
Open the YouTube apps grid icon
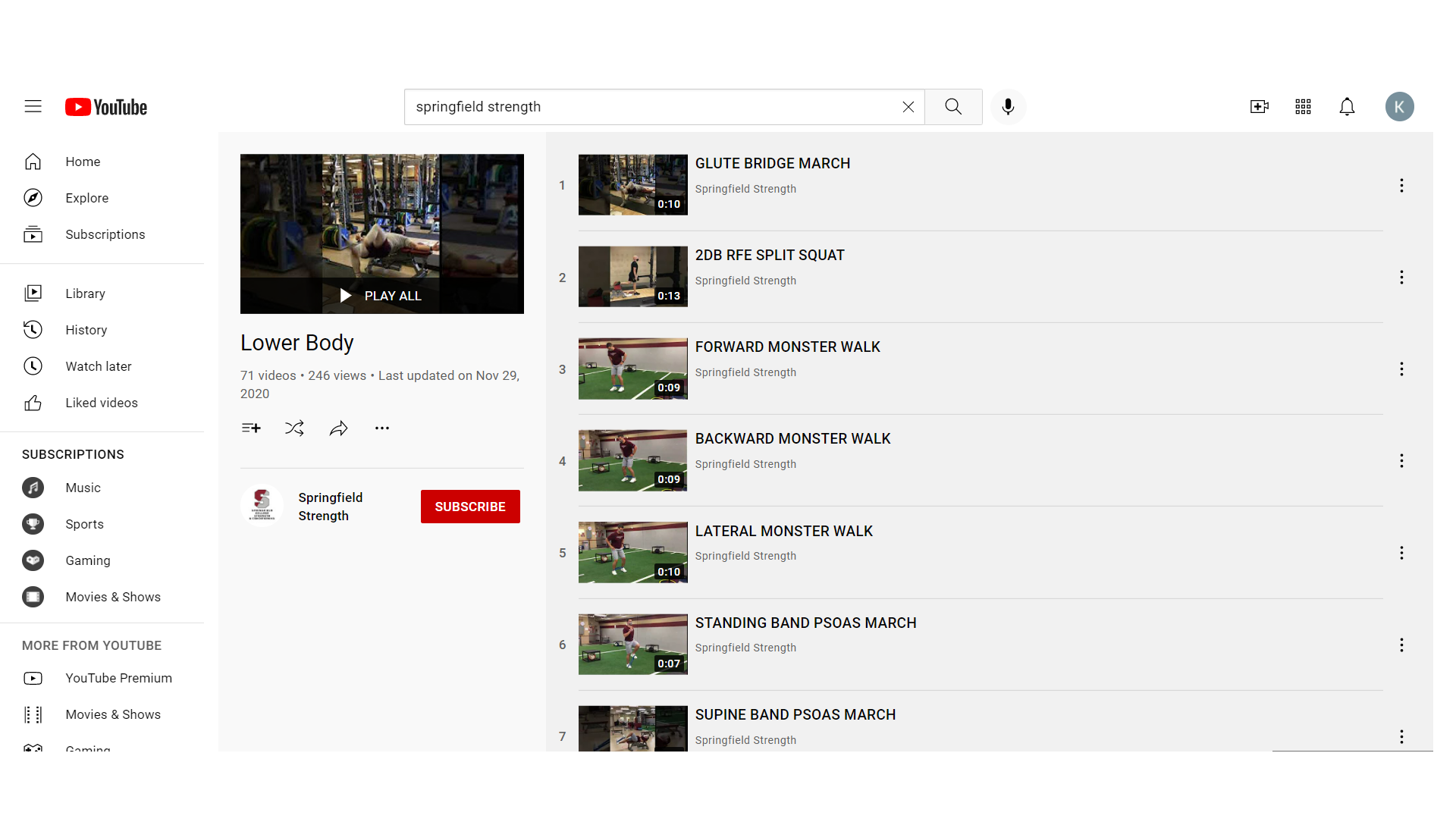pos(1303,106)
